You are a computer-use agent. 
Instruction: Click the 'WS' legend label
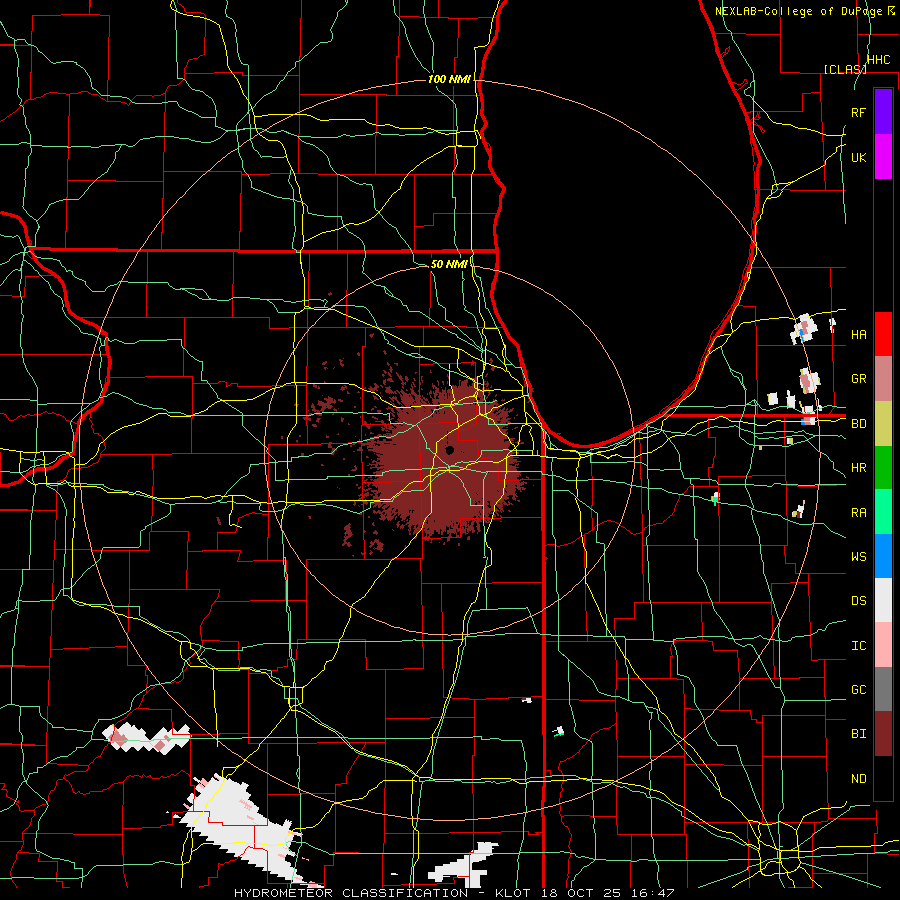click(858, 557)
